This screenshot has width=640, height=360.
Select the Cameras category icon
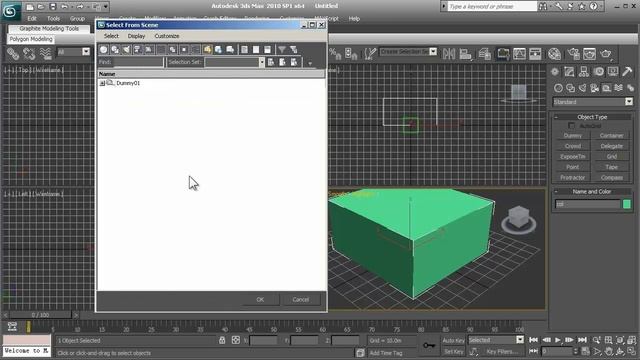594,88
